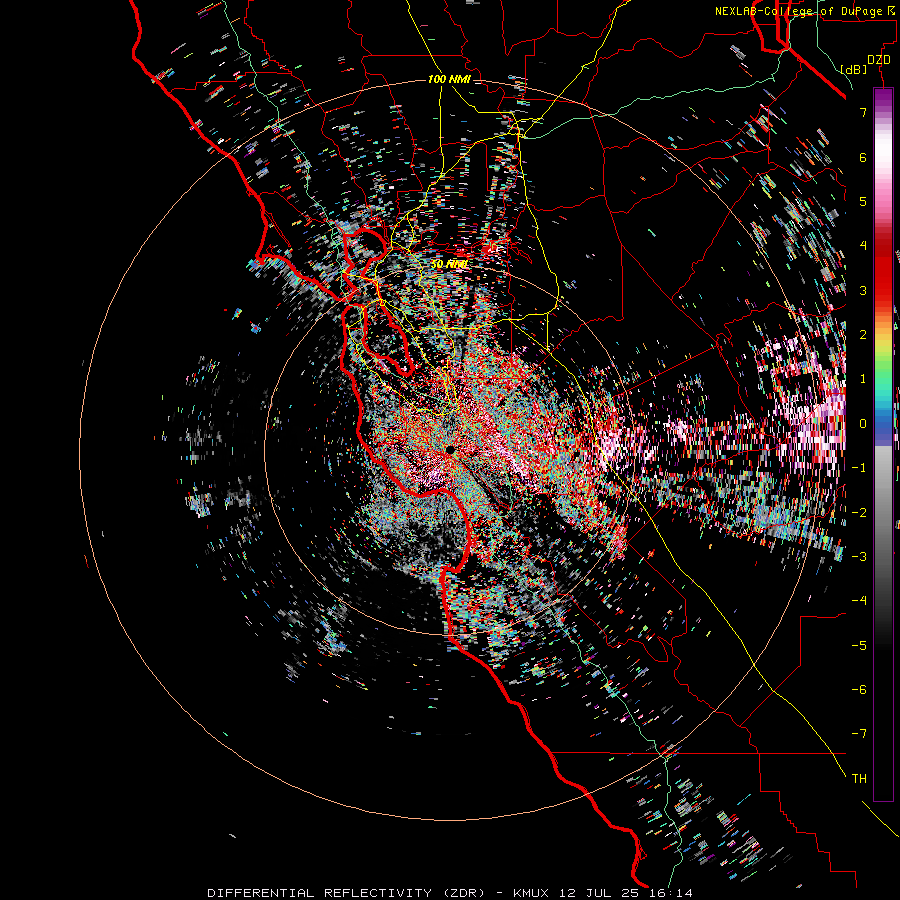Click the "[dB]" unit label
Viewport: 900px width, 900px height.
click(x=854, y=69)
